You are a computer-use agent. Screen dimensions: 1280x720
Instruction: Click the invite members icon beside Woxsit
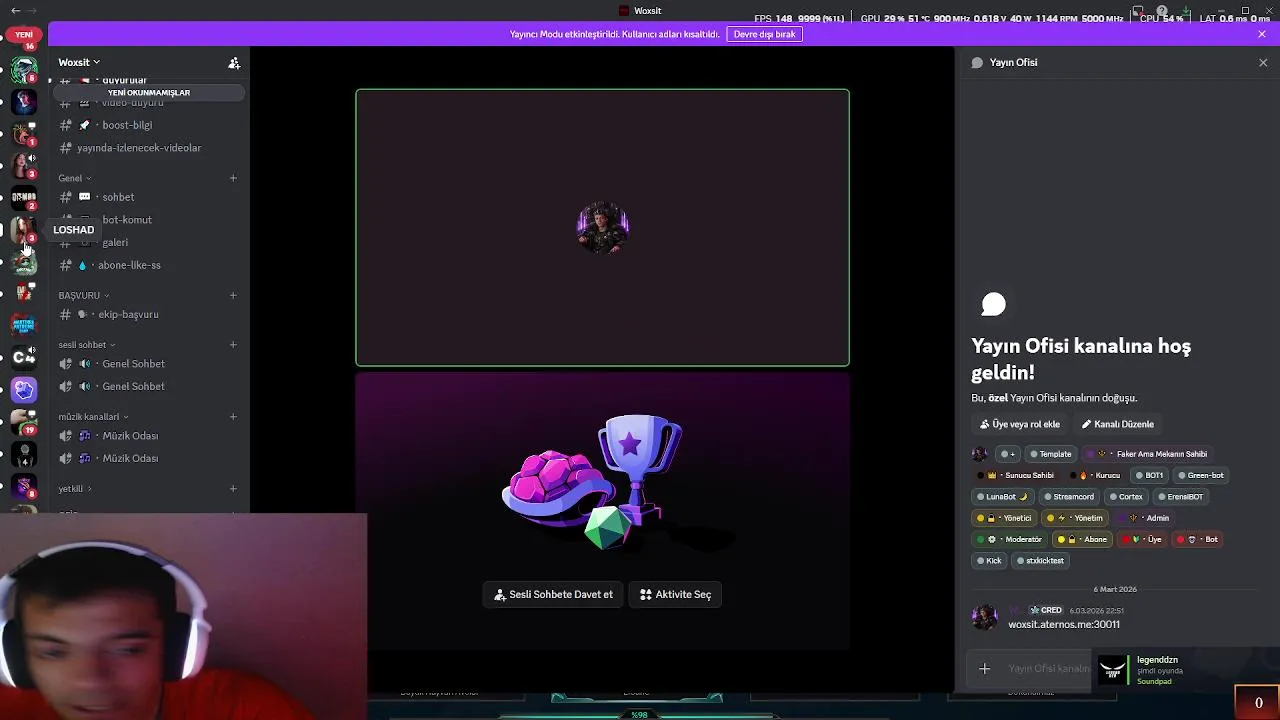234,63
